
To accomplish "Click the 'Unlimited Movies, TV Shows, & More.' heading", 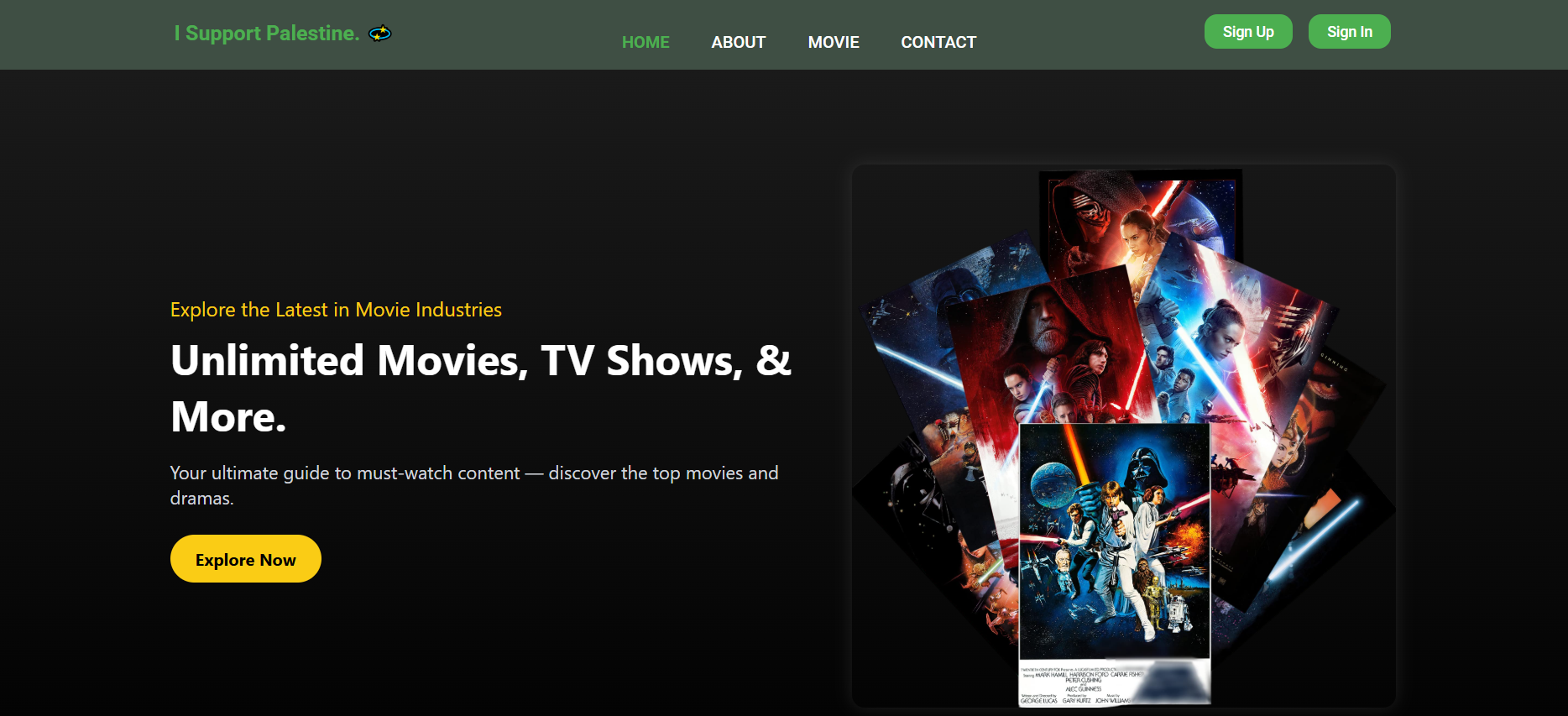I will pos(481,389).
